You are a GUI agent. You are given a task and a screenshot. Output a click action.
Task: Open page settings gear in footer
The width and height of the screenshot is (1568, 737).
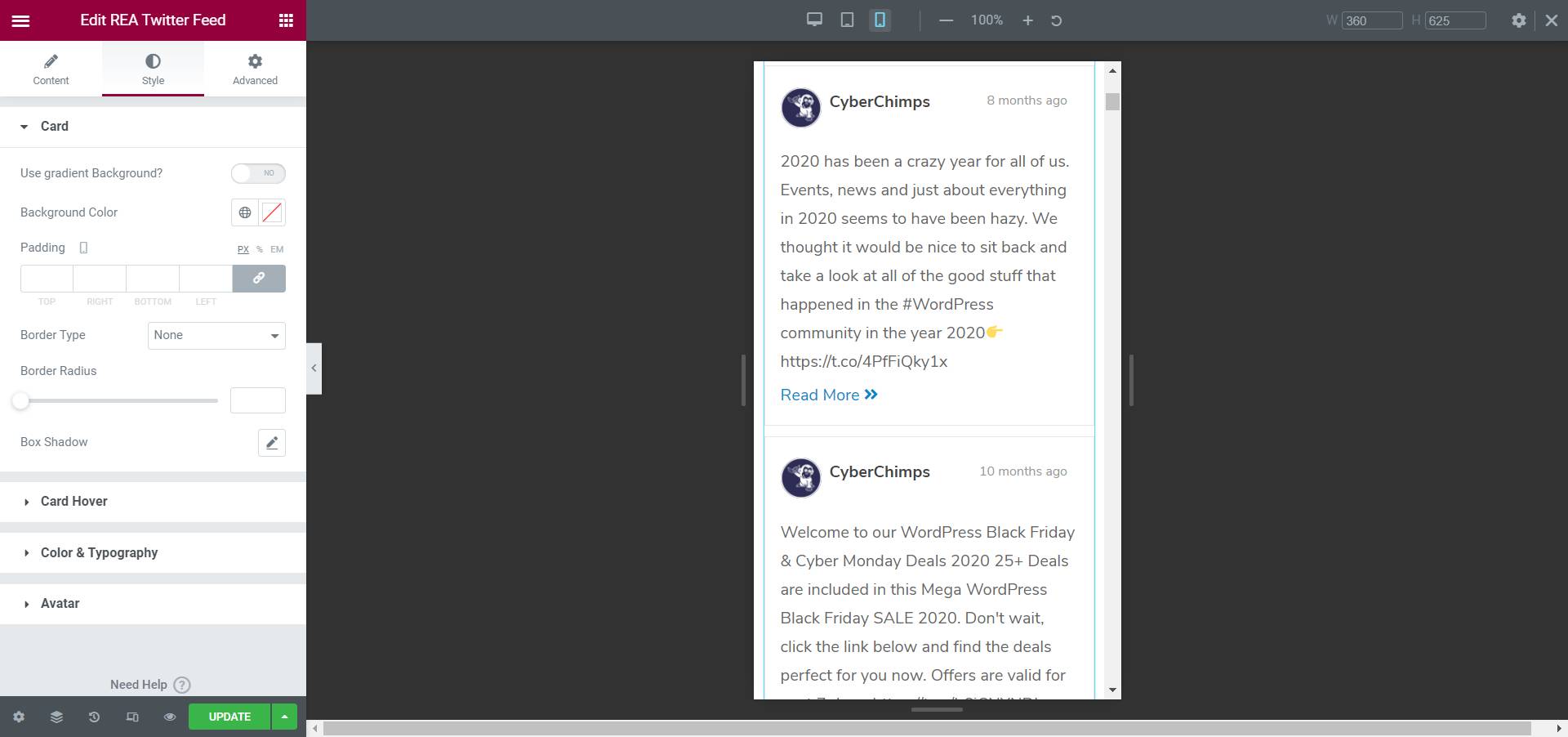tap(19, 717)
